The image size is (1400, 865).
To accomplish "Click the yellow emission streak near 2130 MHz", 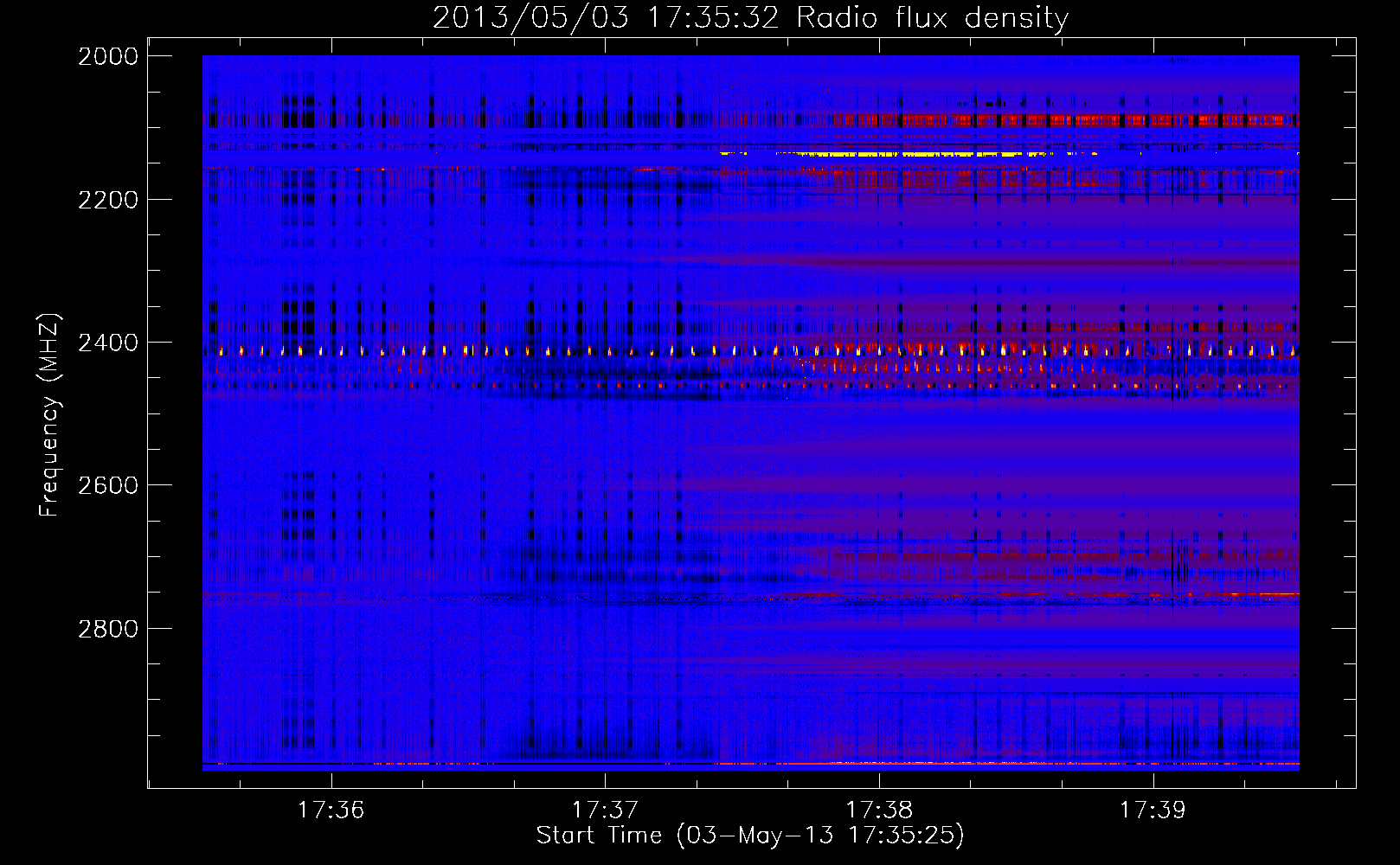I will (909, 154).
